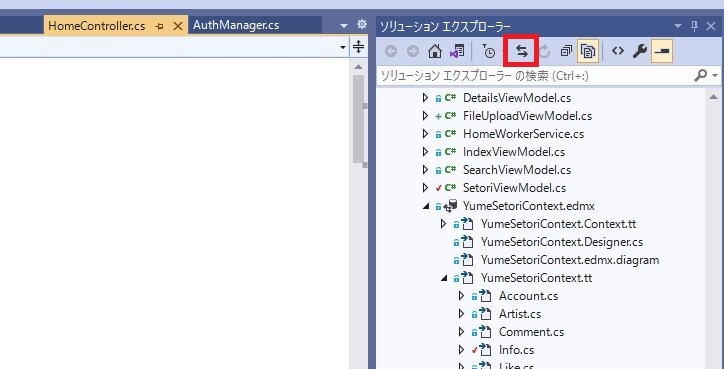Select DetailsViewModel.cs in the tree
The height and width of the screenshot is (369, 724).
coord(517,98)
